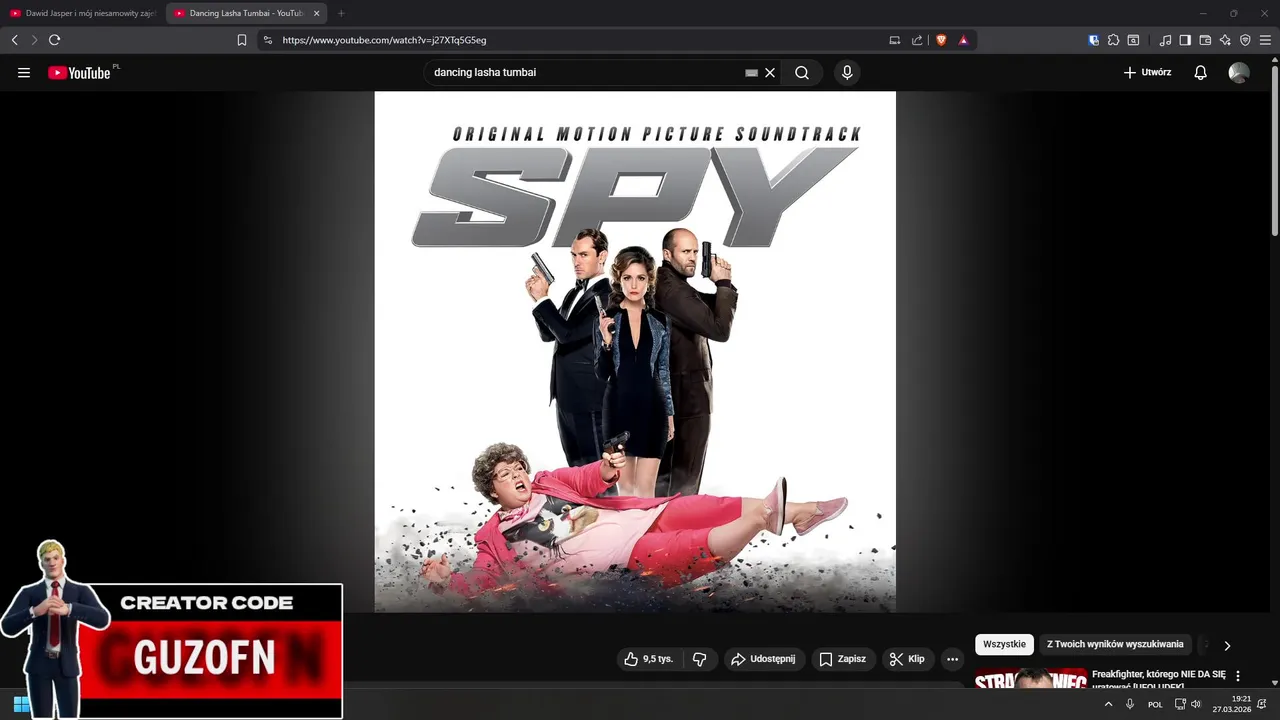Open the on-screen keyboard icon in search box
Screen dimensions: 1280x720
point(752,73)
